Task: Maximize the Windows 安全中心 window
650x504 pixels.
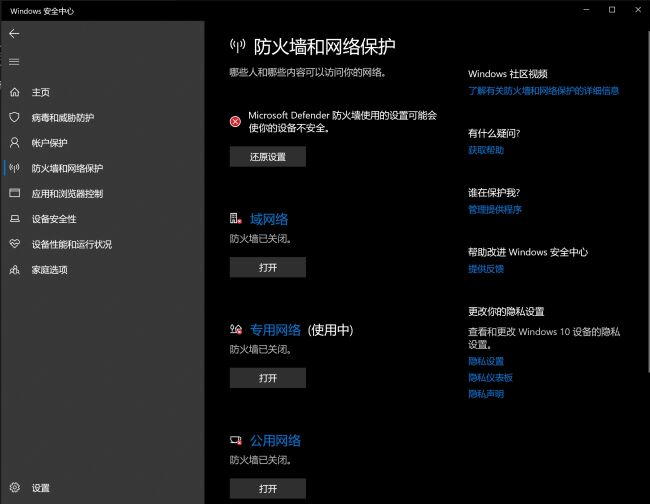Action: 612,10
